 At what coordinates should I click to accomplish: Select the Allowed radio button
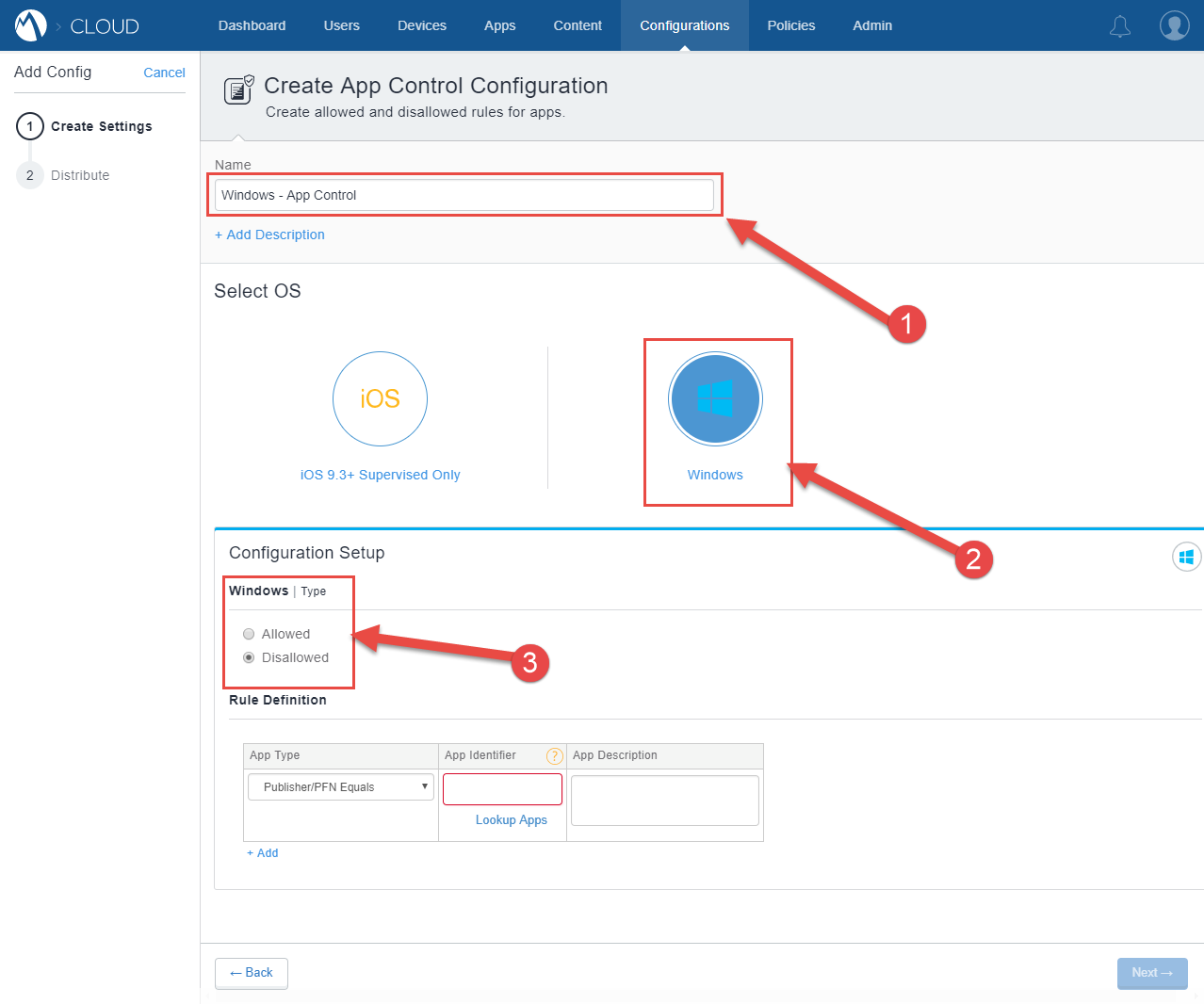248,633
